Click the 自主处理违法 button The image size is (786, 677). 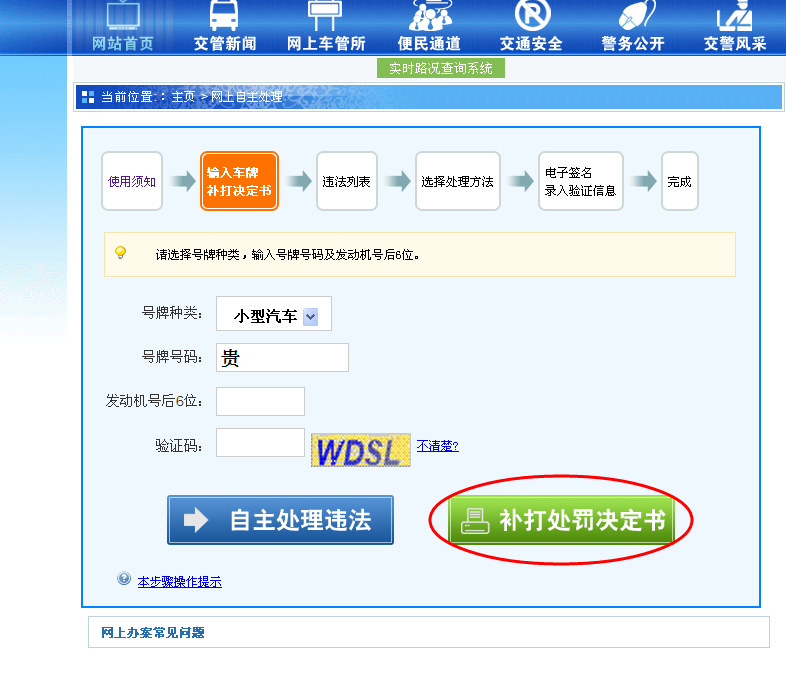point(280,520)
